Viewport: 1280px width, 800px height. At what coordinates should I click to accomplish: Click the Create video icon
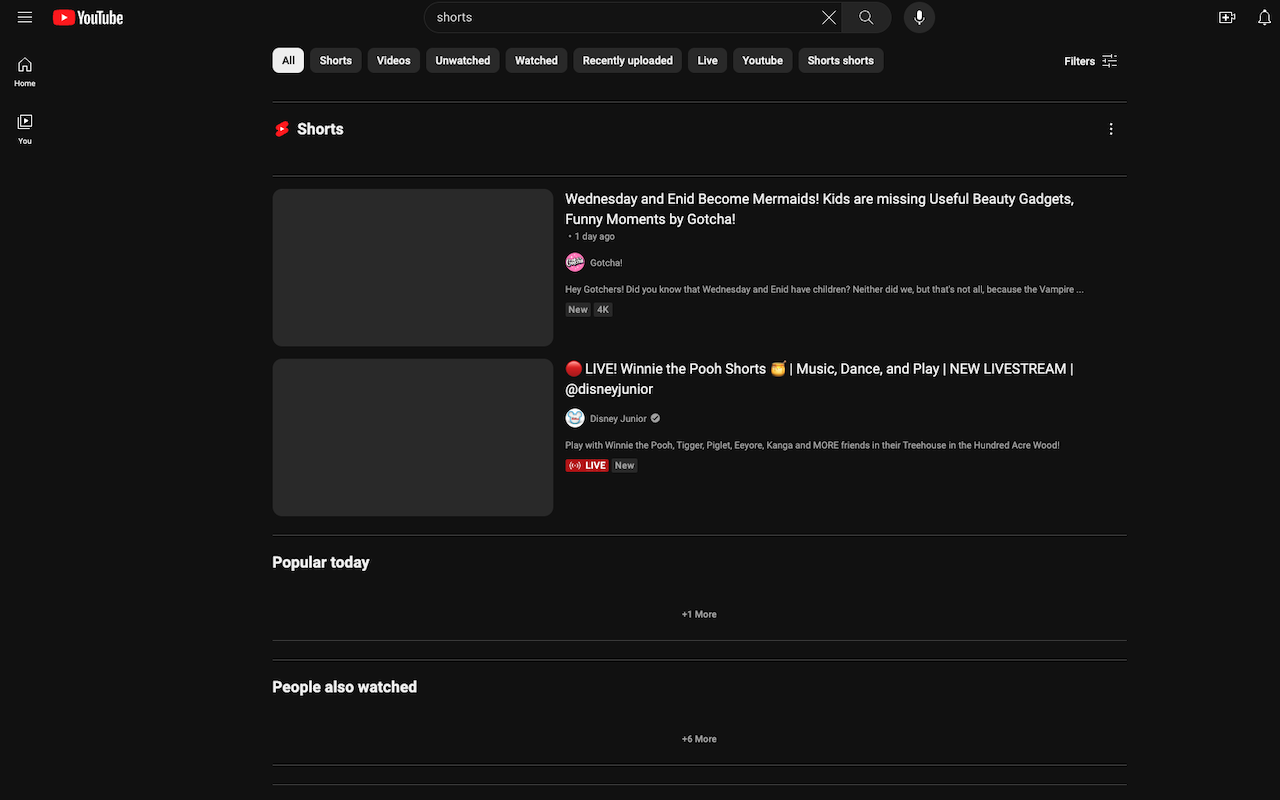(x=1227, y=17)
